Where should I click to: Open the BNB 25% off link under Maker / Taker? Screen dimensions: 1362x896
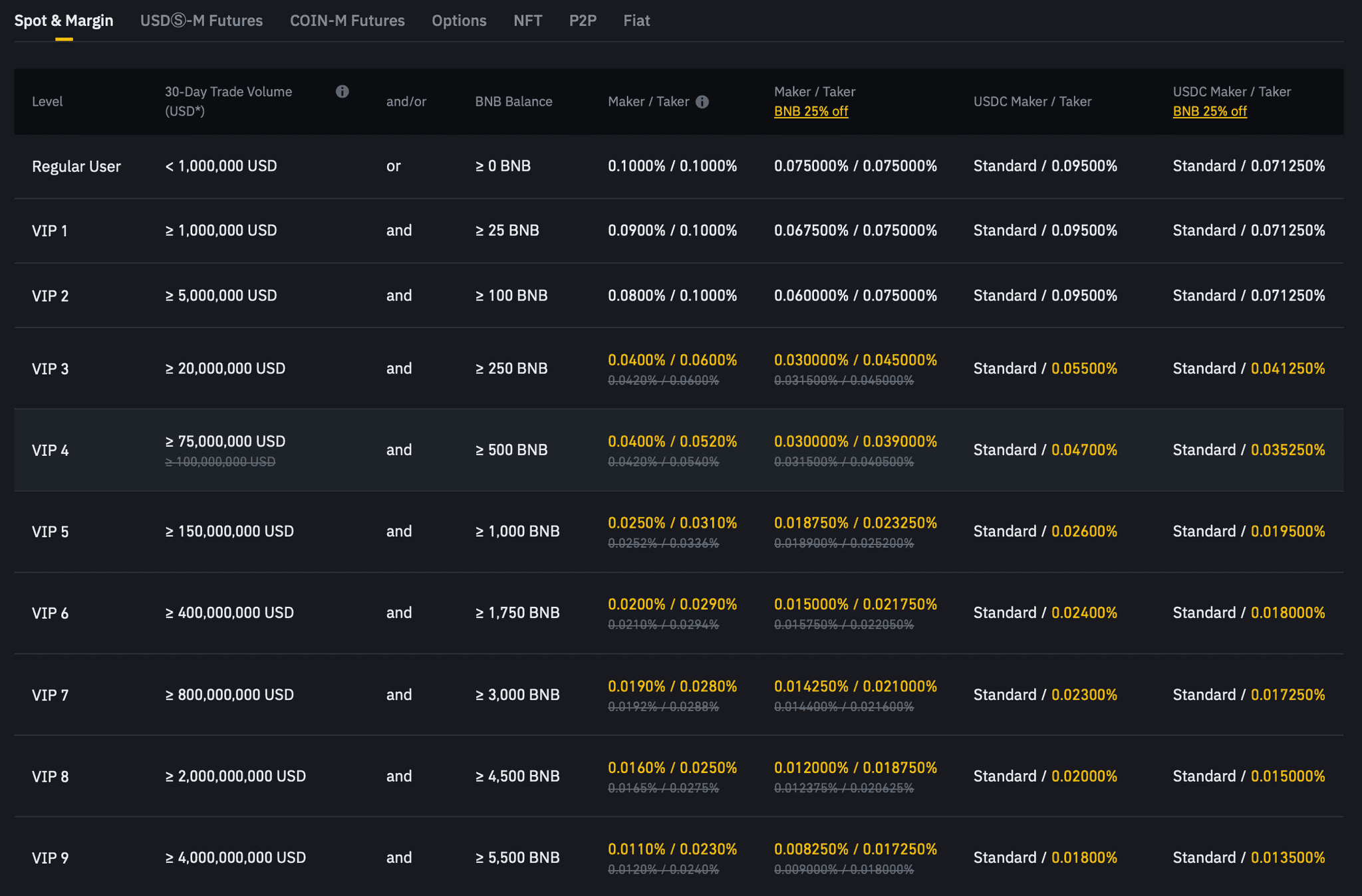(x=811, y=111)
